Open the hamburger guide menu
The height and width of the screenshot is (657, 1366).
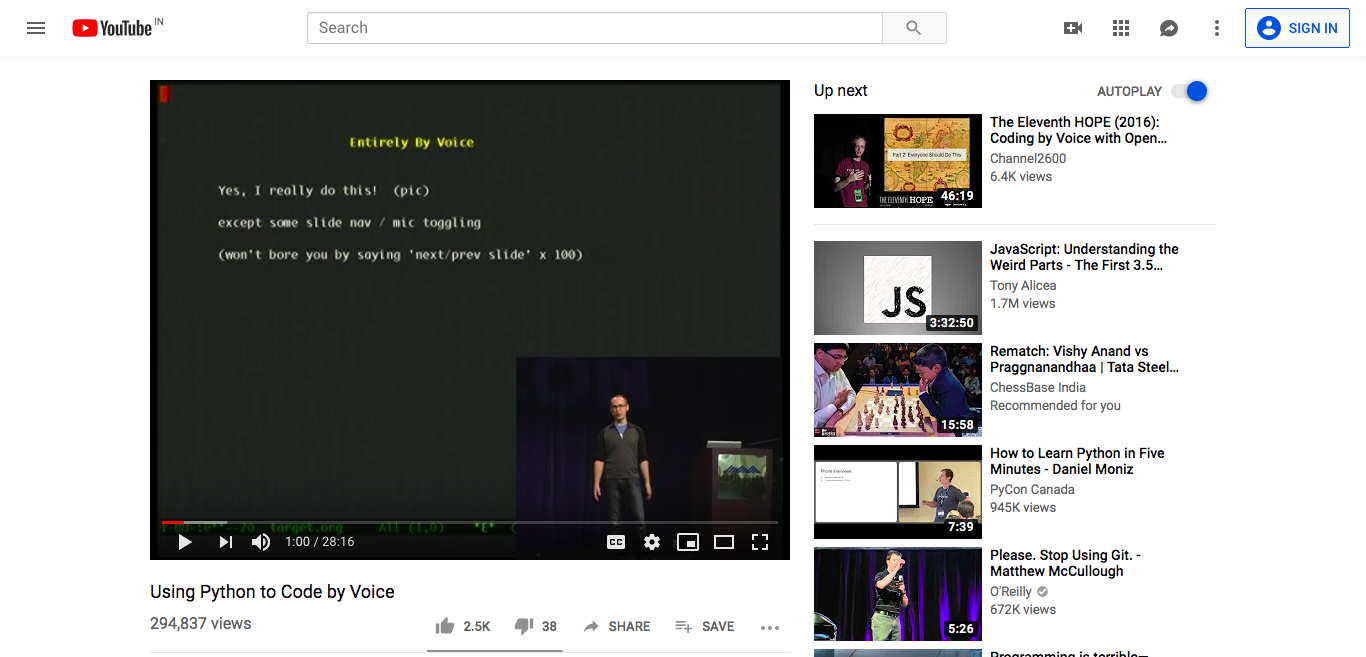tap(36, 28)
